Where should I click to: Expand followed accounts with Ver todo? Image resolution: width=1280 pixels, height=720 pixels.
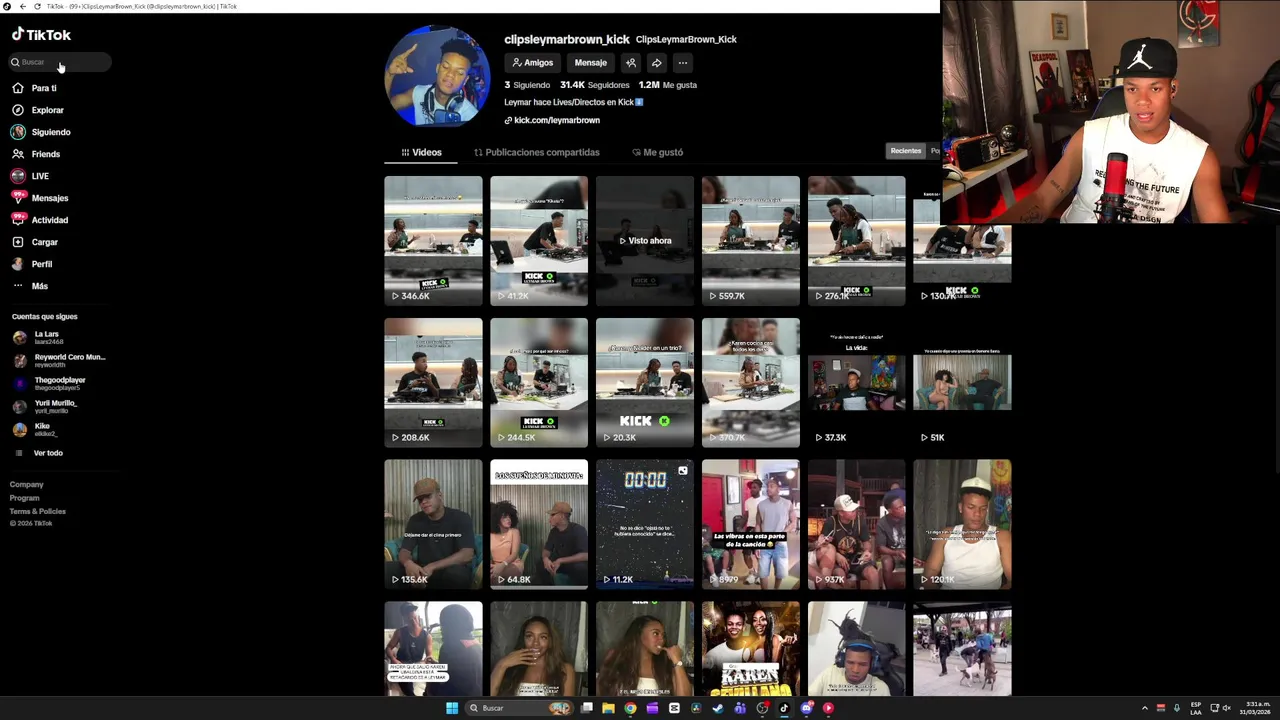click(40, 453)
